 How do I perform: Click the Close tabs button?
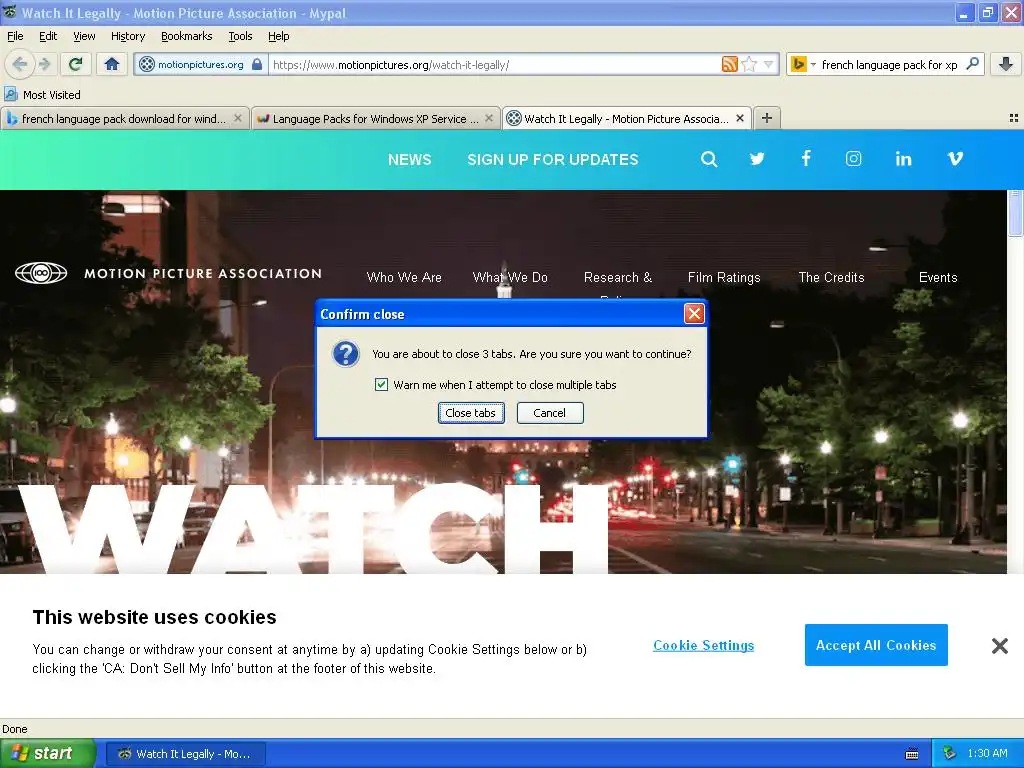(x=471, y=413)
